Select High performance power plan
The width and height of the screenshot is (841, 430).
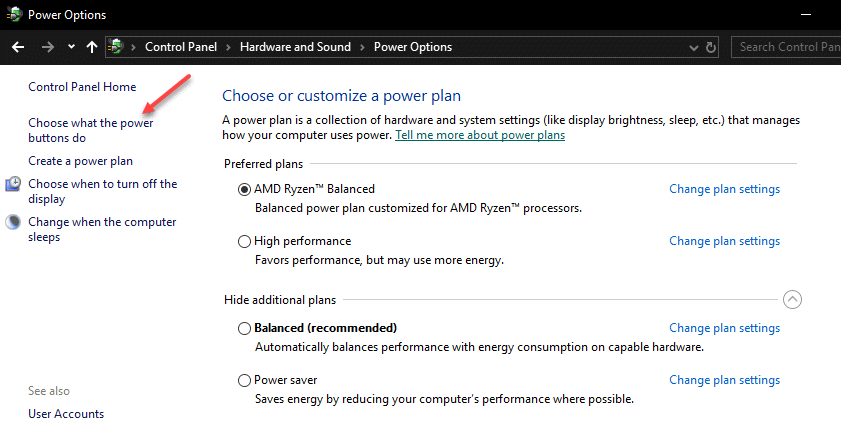pos(245,241)
